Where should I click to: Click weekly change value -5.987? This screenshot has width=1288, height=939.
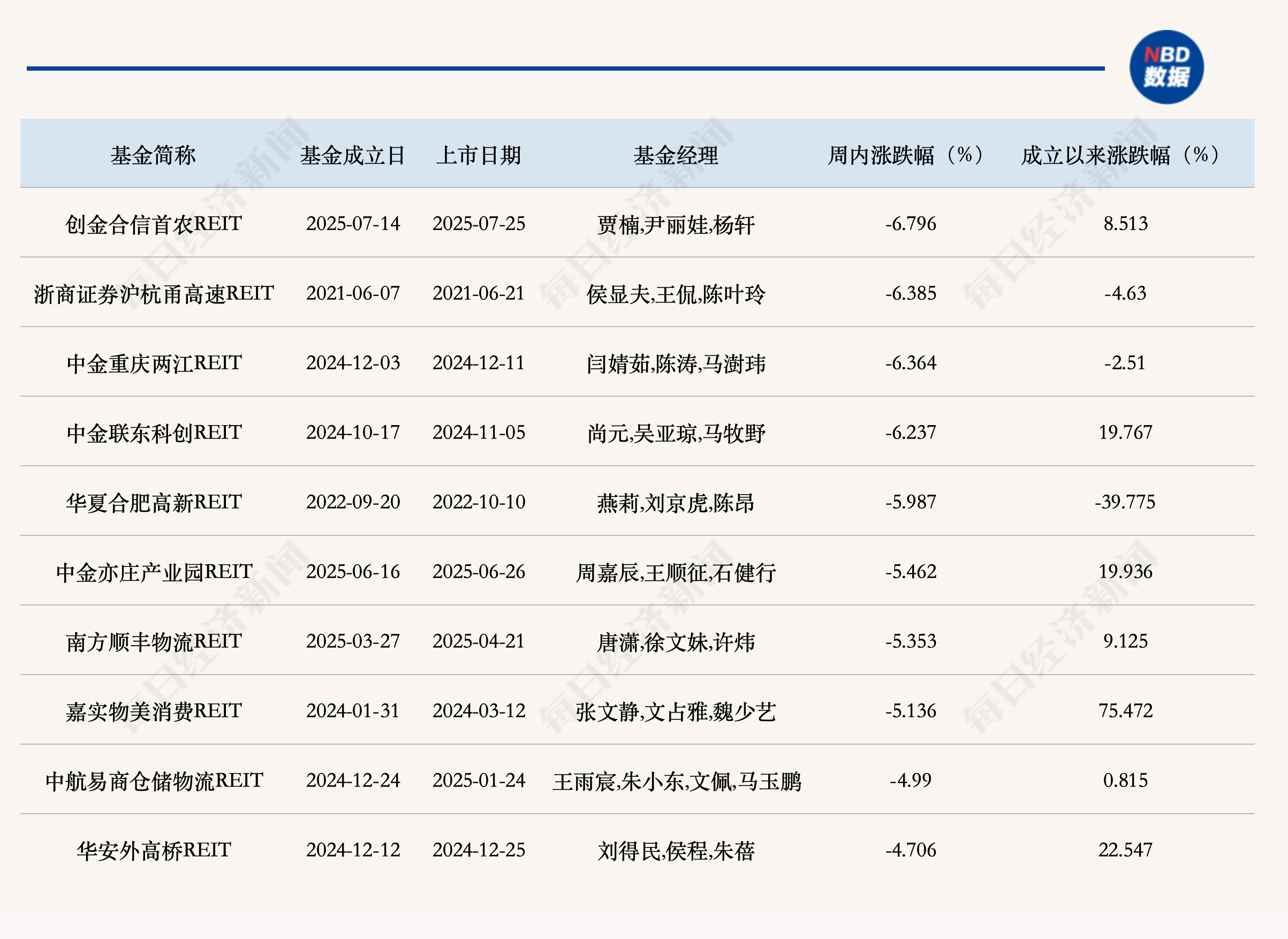(x=911, y=503)
